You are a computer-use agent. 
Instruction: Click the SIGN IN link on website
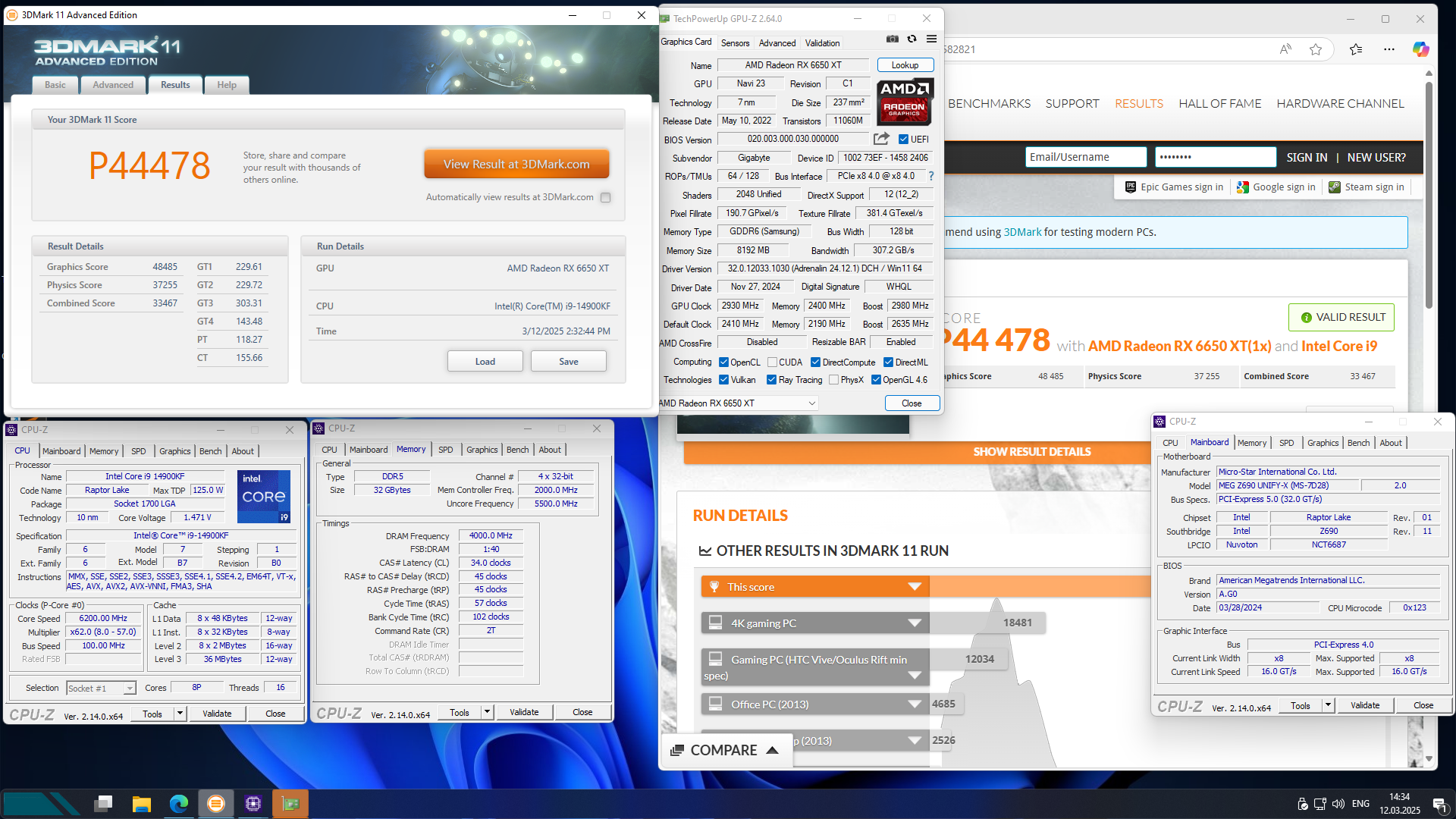click(x=1307, y=158)
